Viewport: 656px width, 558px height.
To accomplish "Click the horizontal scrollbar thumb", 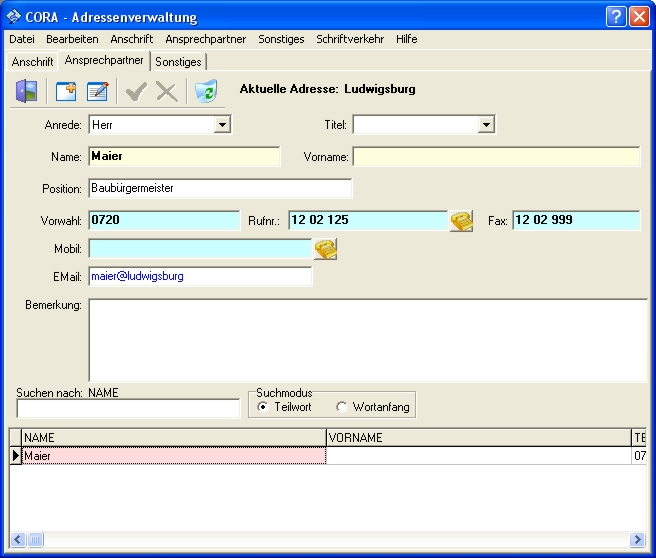I will click(x=35, y=540).
